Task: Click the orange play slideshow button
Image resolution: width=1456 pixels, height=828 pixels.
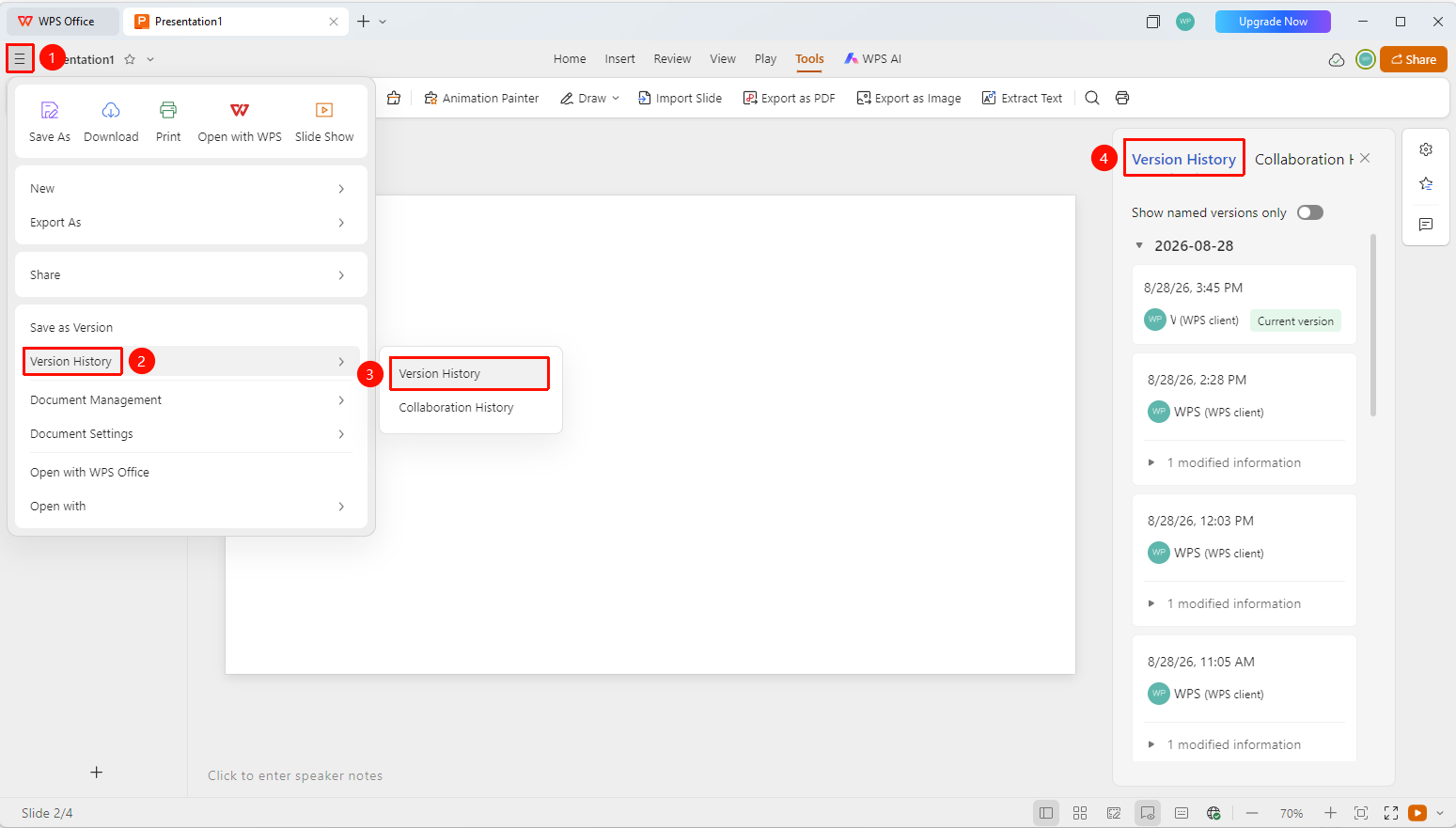Action: [1417, 813]
